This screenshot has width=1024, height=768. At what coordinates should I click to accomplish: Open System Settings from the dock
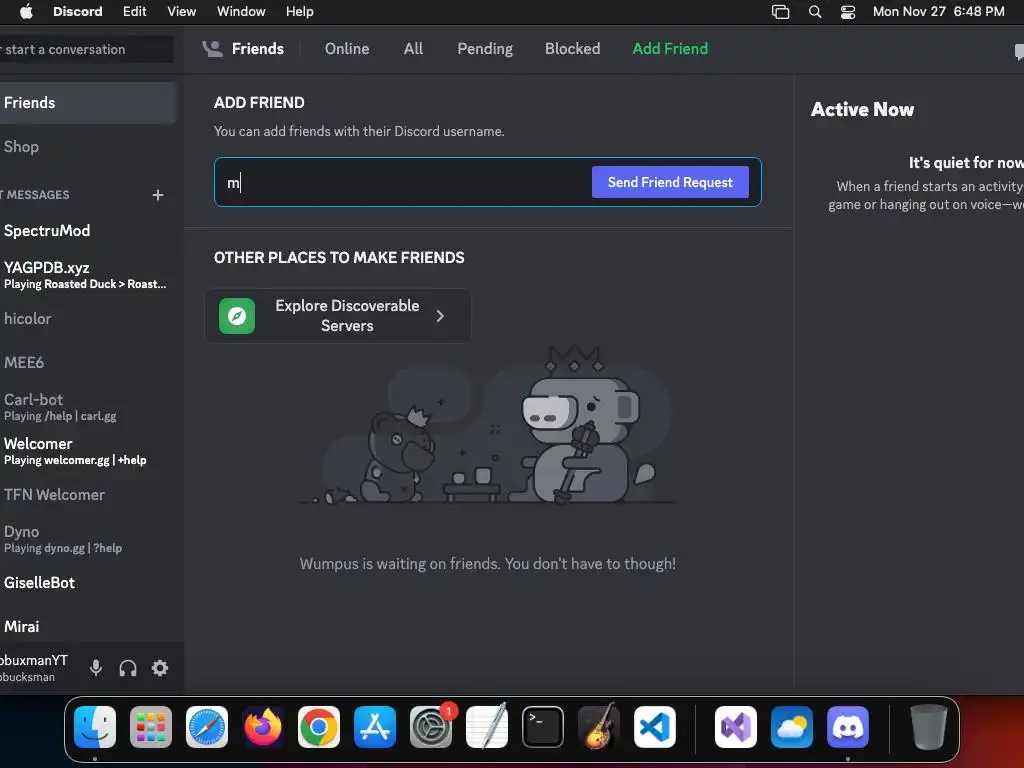tap(431, 727)
